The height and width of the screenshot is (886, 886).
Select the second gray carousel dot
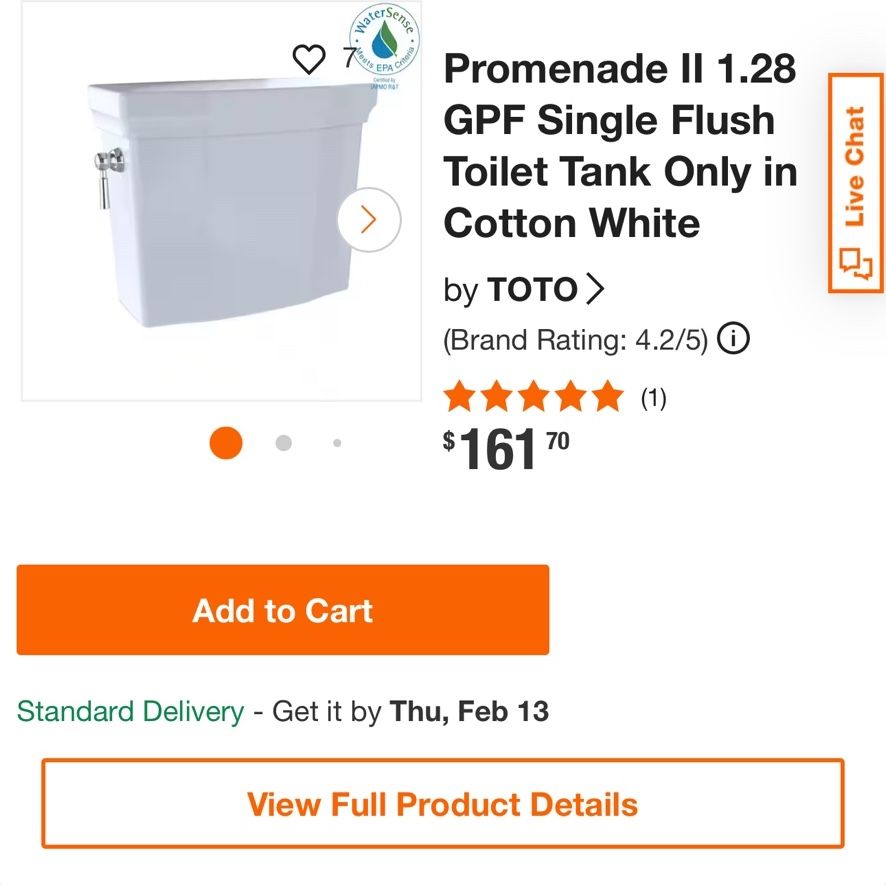(284, 443)
